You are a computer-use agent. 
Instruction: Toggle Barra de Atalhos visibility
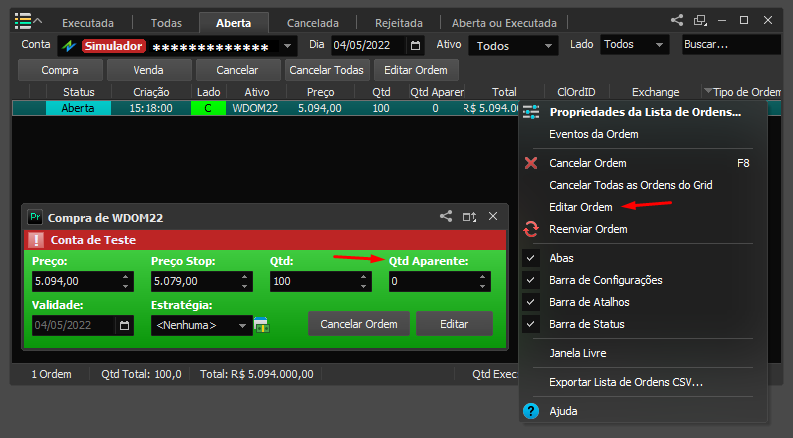531,302
